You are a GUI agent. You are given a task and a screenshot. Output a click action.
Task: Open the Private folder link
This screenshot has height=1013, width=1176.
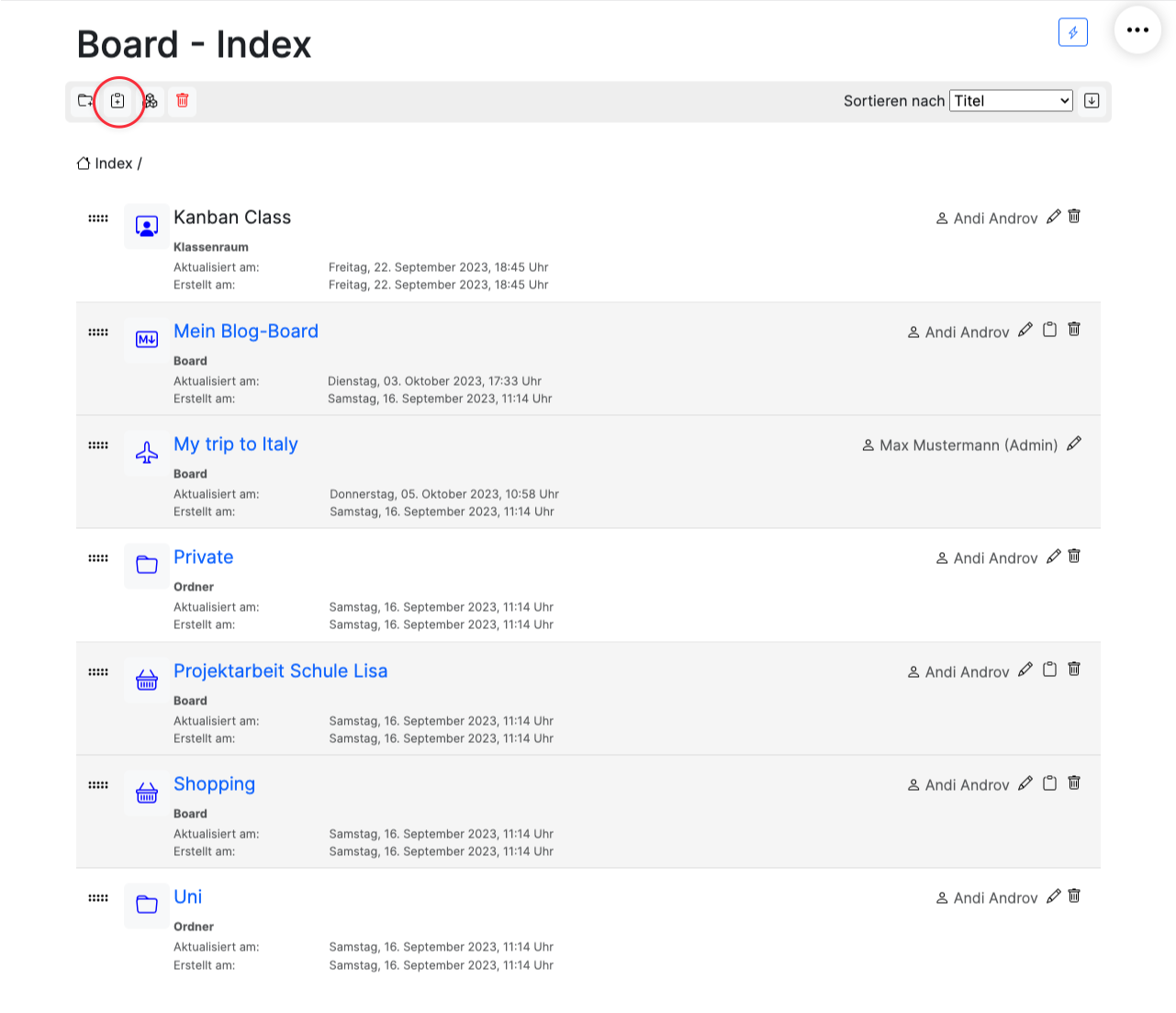click(203, 557)
